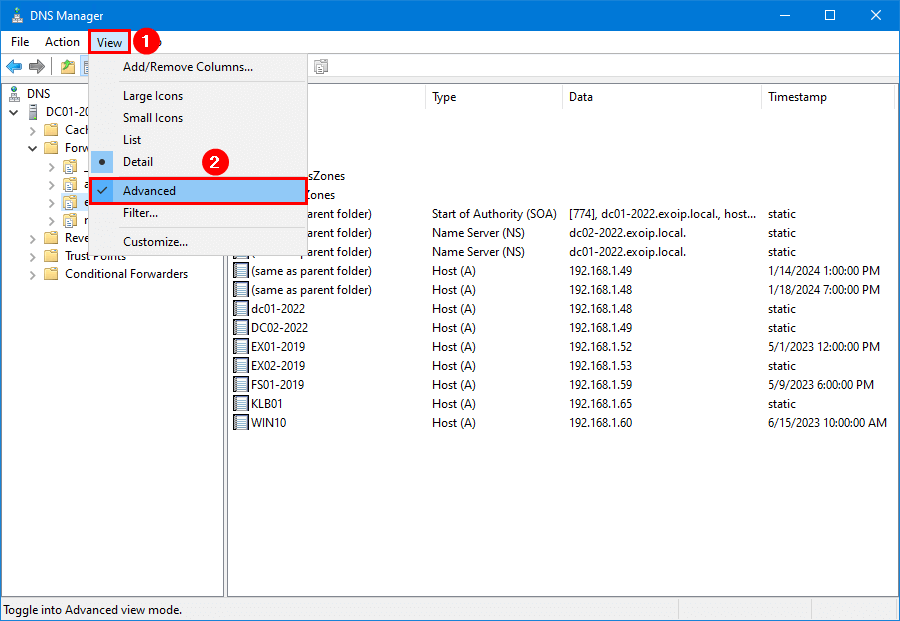Select the Conditional Forwarders folder icon
Image resolution: width=900 pixels, height=621 pixels.
(x=51, y=274)
